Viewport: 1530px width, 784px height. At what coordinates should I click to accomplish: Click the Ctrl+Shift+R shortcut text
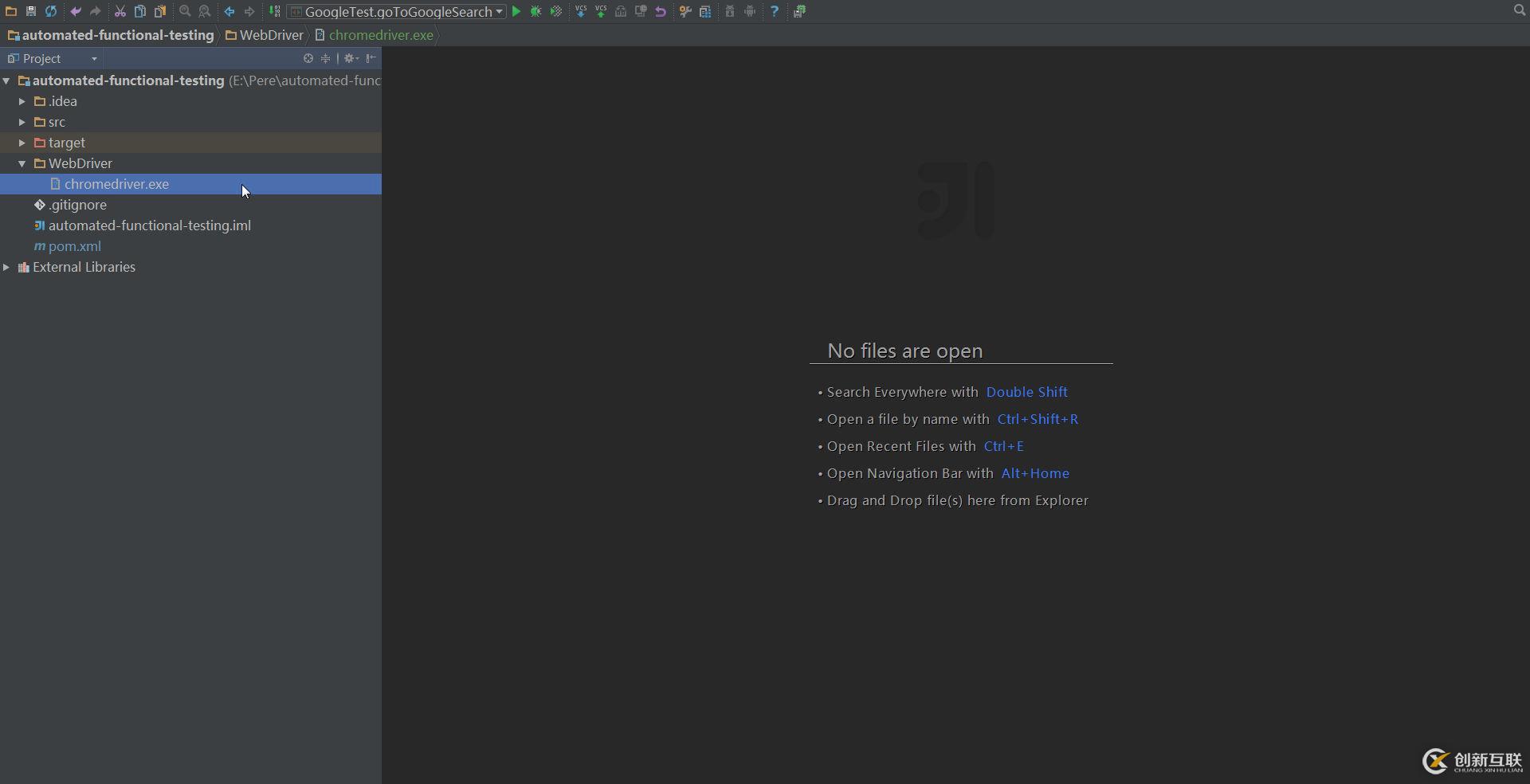(x=1038, y=419)
